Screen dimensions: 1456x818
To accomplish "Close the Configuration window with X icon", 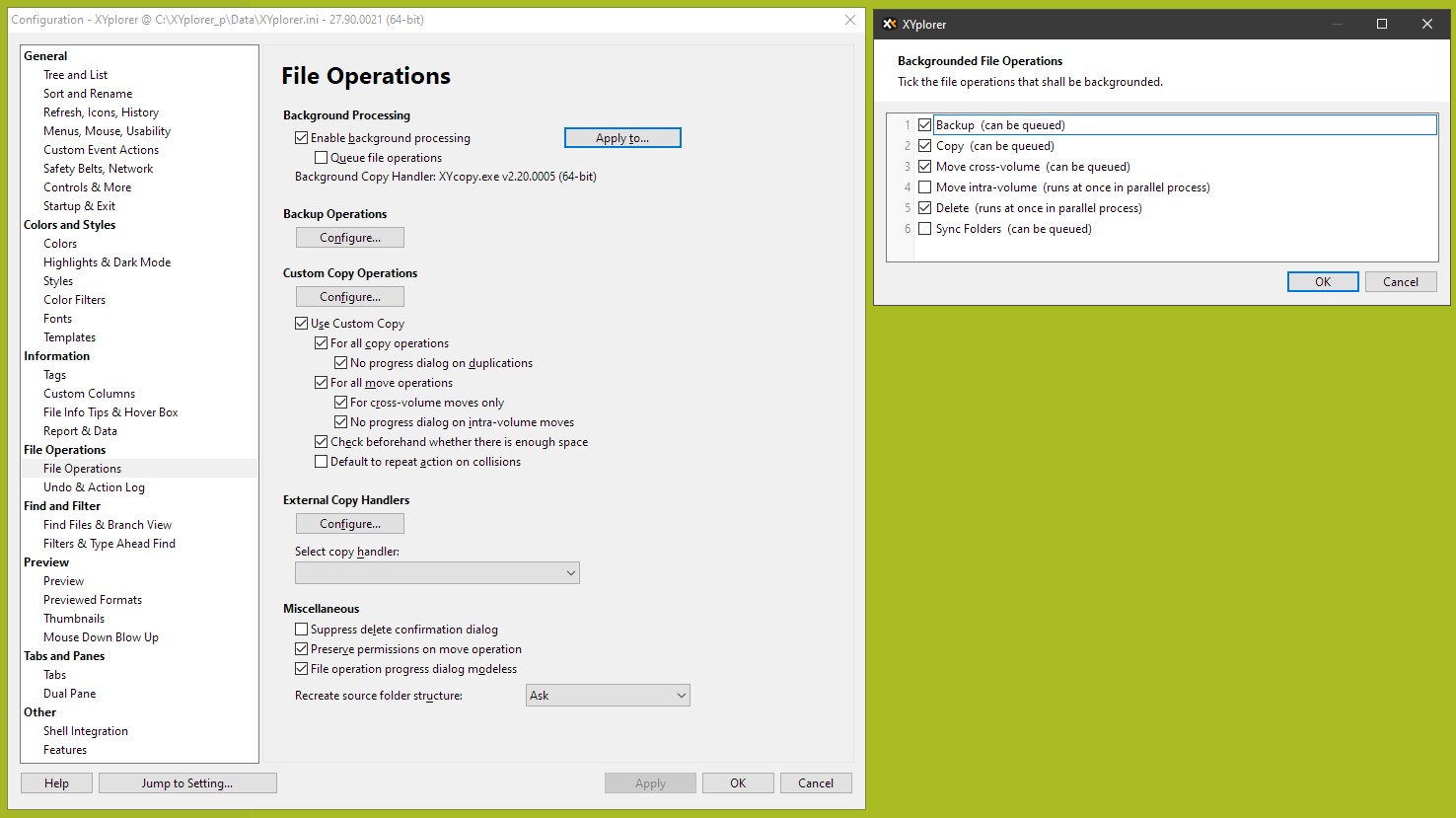I will (x=849, y=20).
